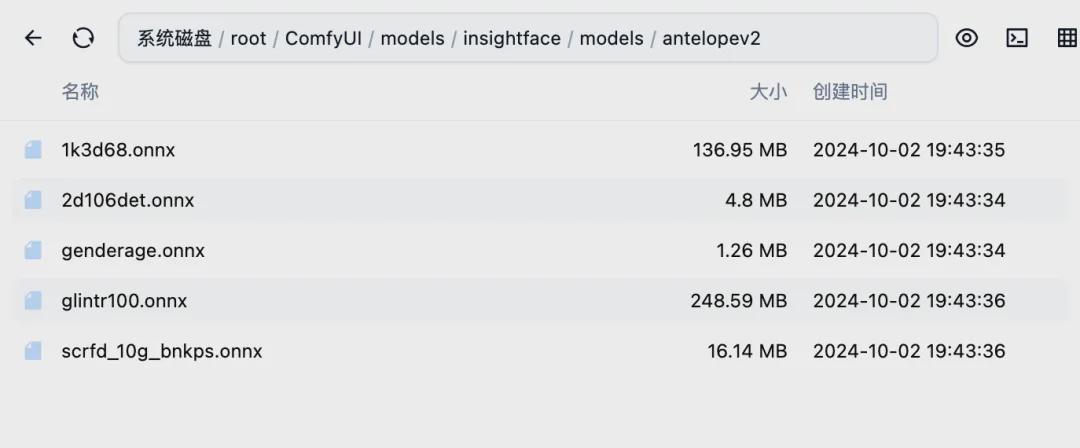Go to root folder in breadcrumb

coord(248,39)
